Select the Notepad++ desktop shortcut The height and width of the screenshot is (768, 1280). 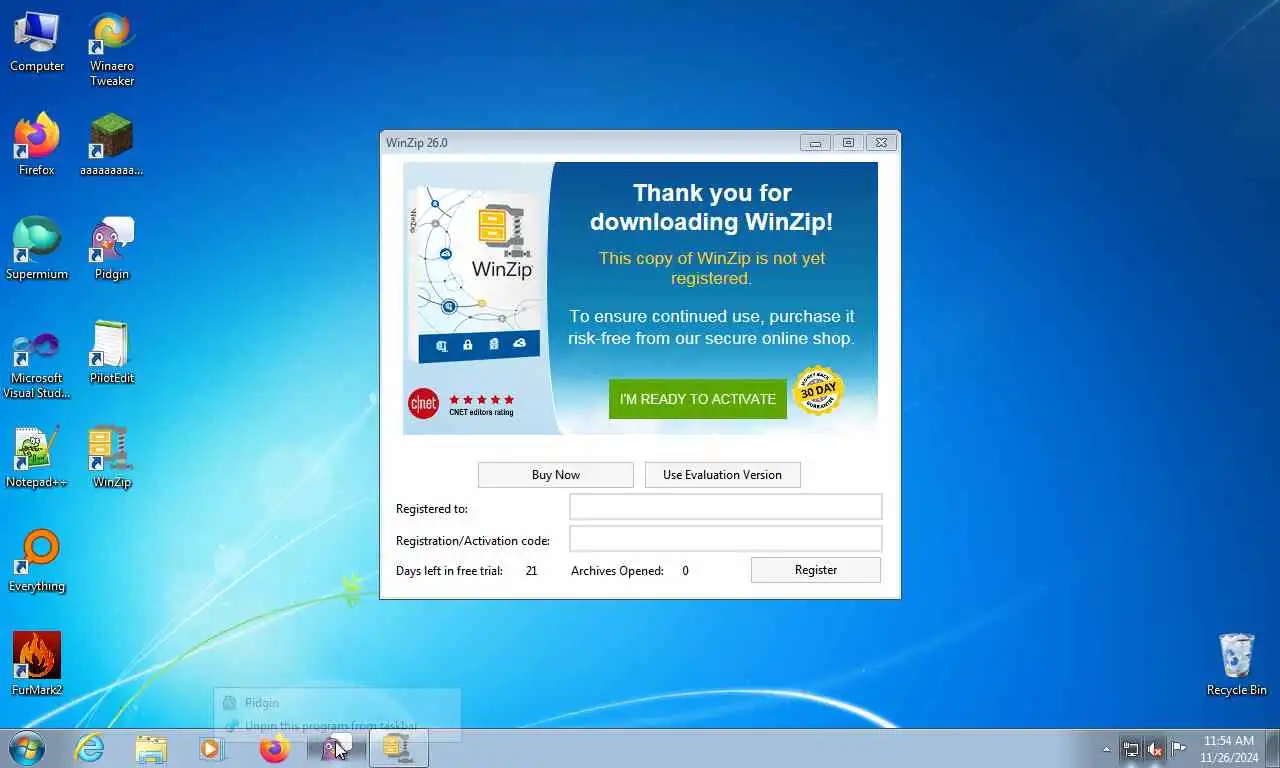point(37,457)
